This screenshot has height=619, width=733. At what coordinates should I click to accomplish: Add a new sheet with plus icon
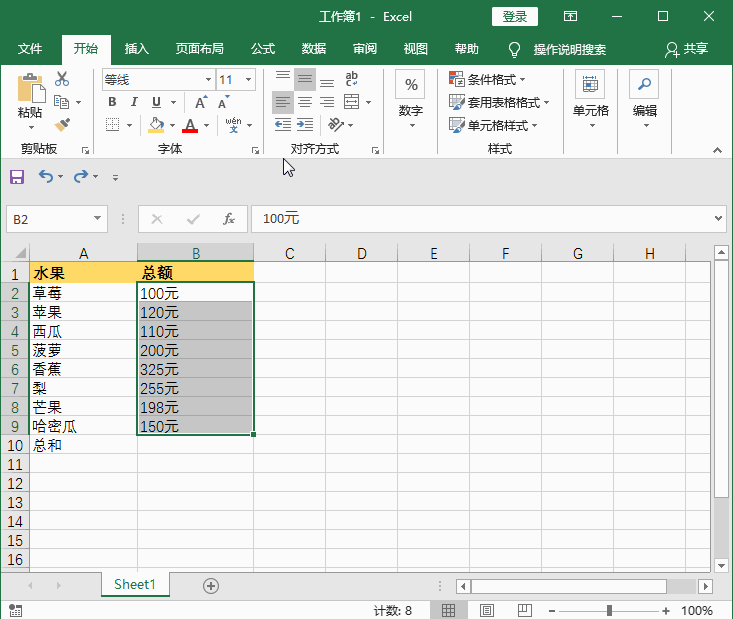(x=211, y=586)
